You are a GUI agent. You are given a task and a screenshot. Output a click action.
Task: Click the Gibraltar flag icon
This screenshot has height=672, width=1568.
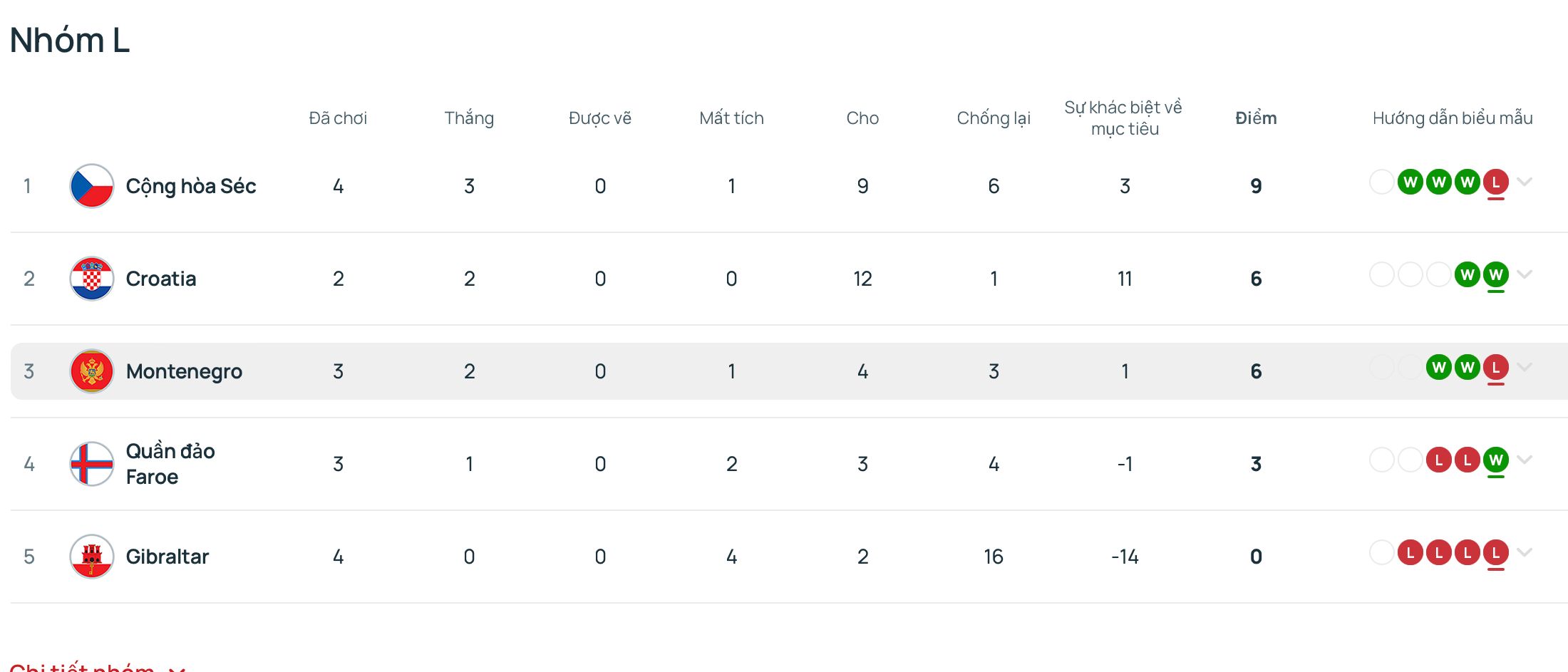pos(92,557)
